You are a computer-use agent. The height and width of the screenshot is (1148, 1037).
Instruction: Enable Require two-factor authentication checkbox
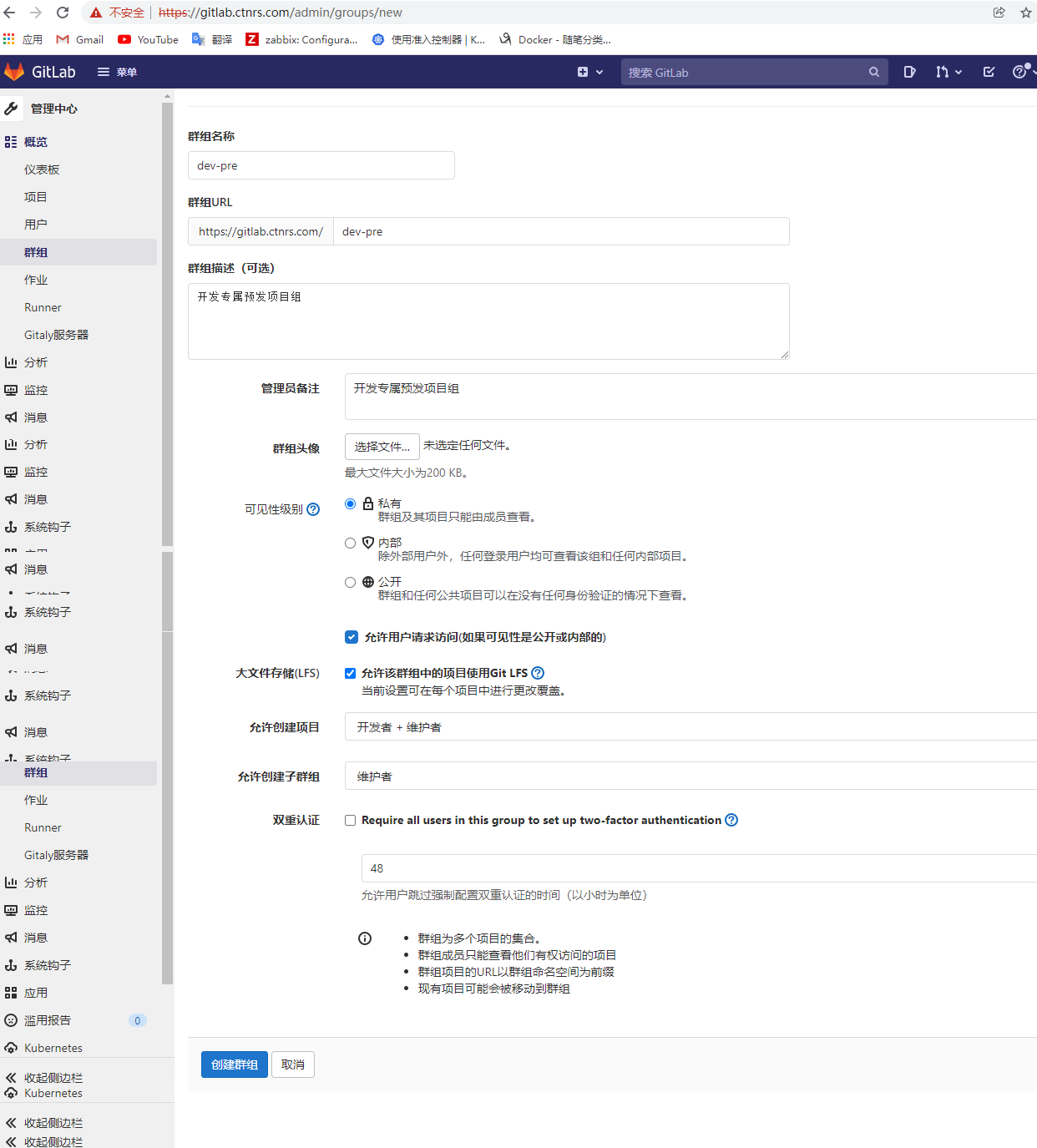tap(351, 820)
